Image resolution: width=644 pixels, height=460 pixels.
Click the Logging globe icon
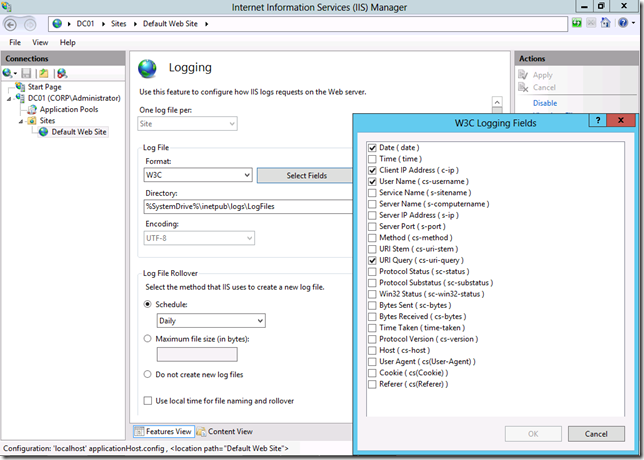pos(147,69)
